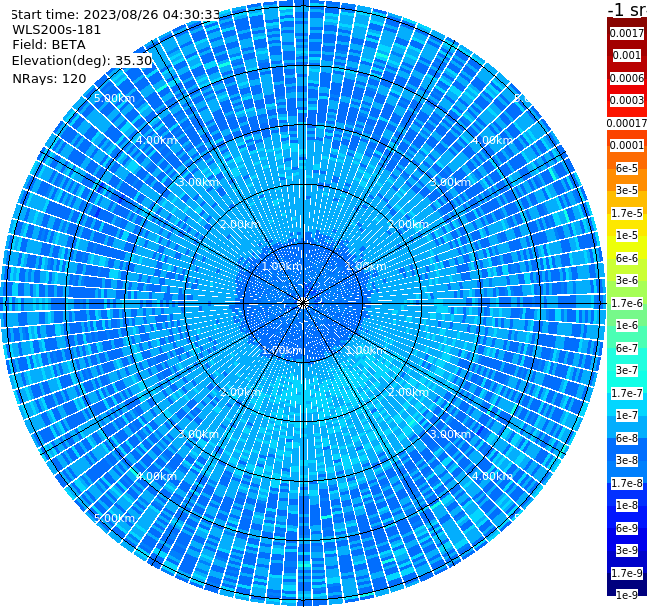
Task: Click the 1e-9 colorbar bottom value
Action: point(627,595)
